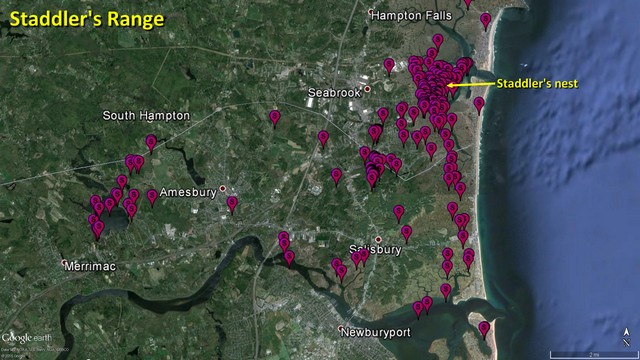Select the northernmost pin right of Hampton Falls
The image size is (640, 360).
point(468,4)
